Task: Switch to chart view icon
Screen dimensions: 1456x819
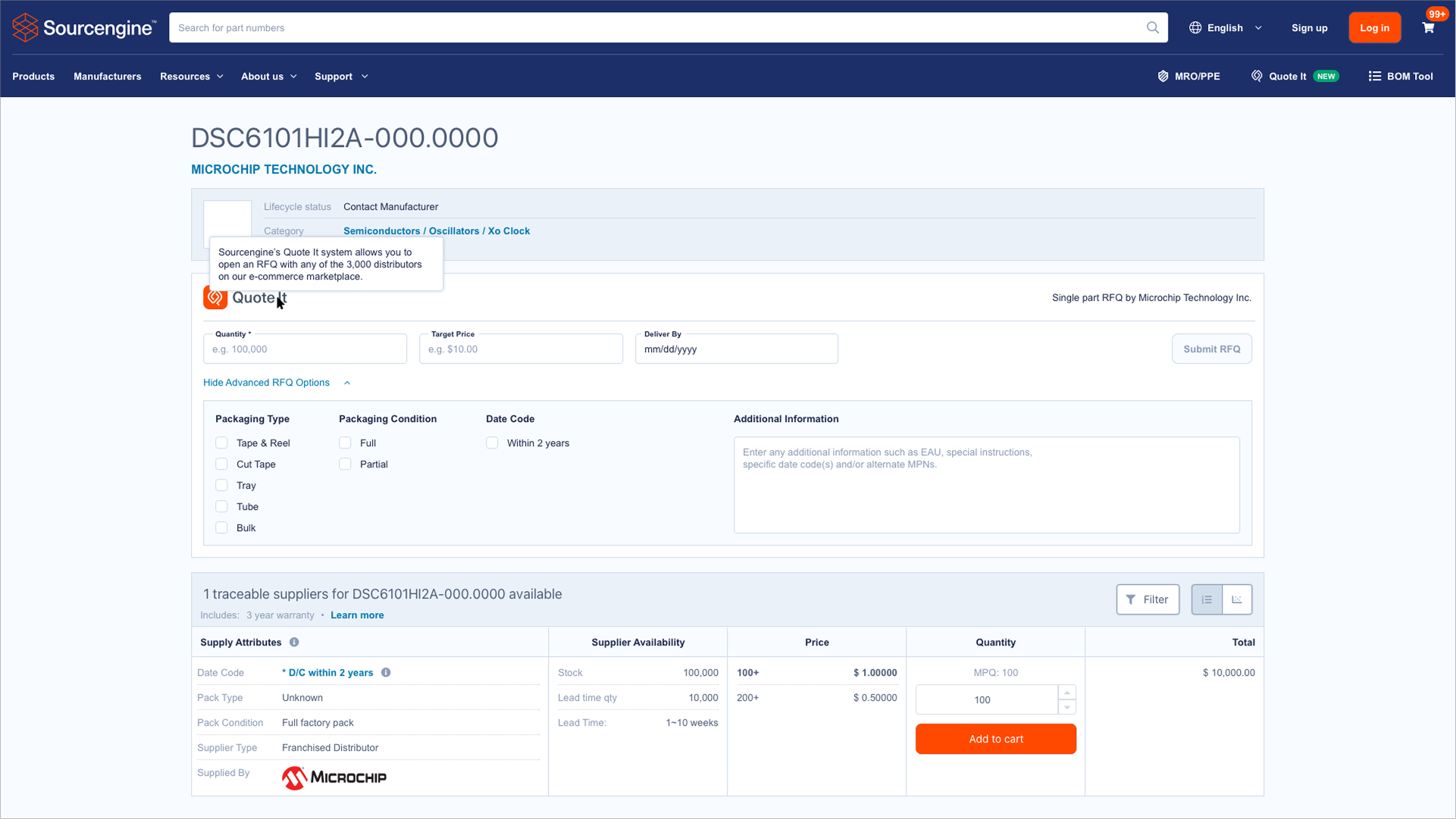Action: 1237,599
